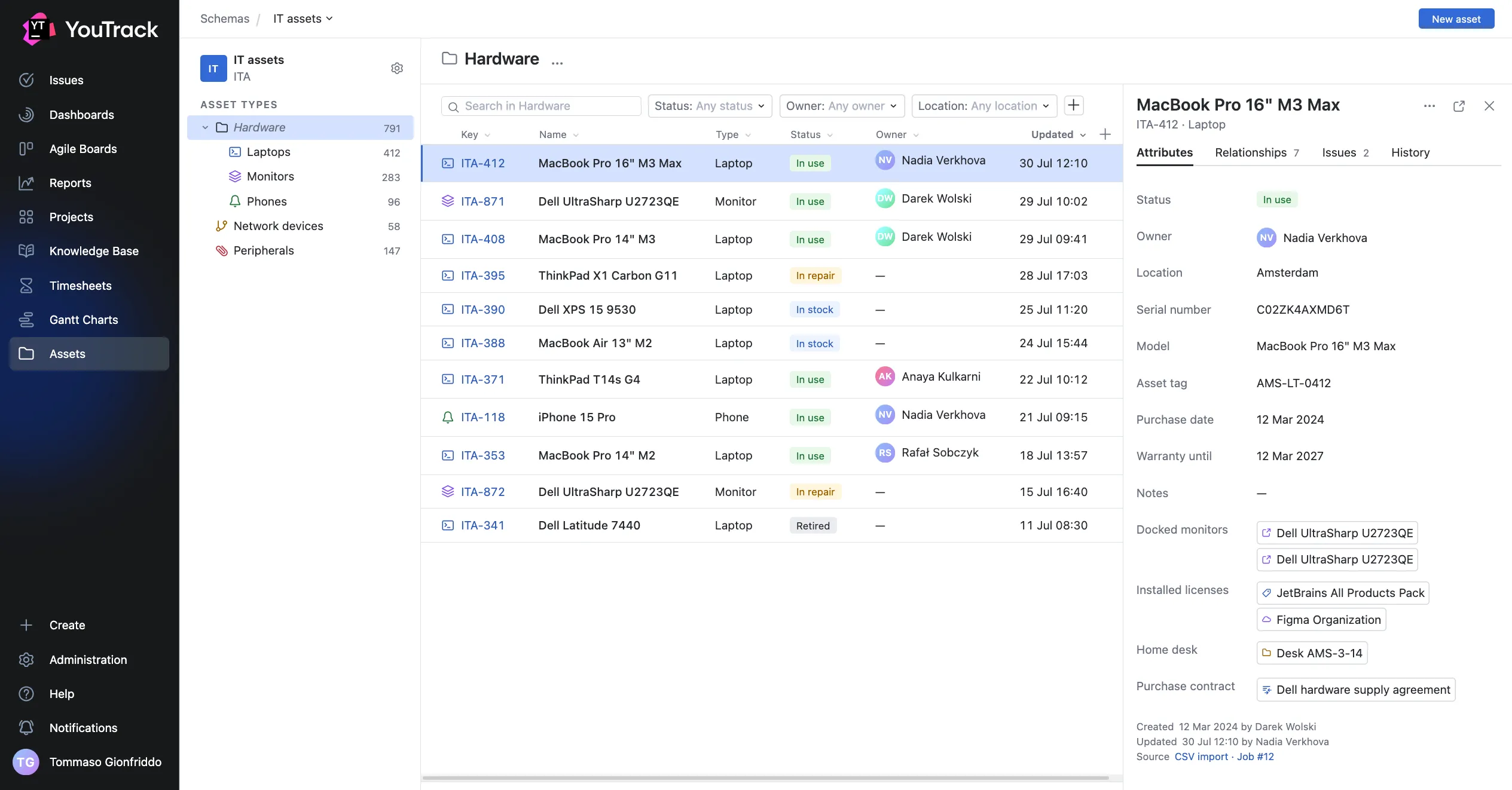Click the IT assets settings gear
This screenshot has height=790, width=1512.
pos(397,68)
